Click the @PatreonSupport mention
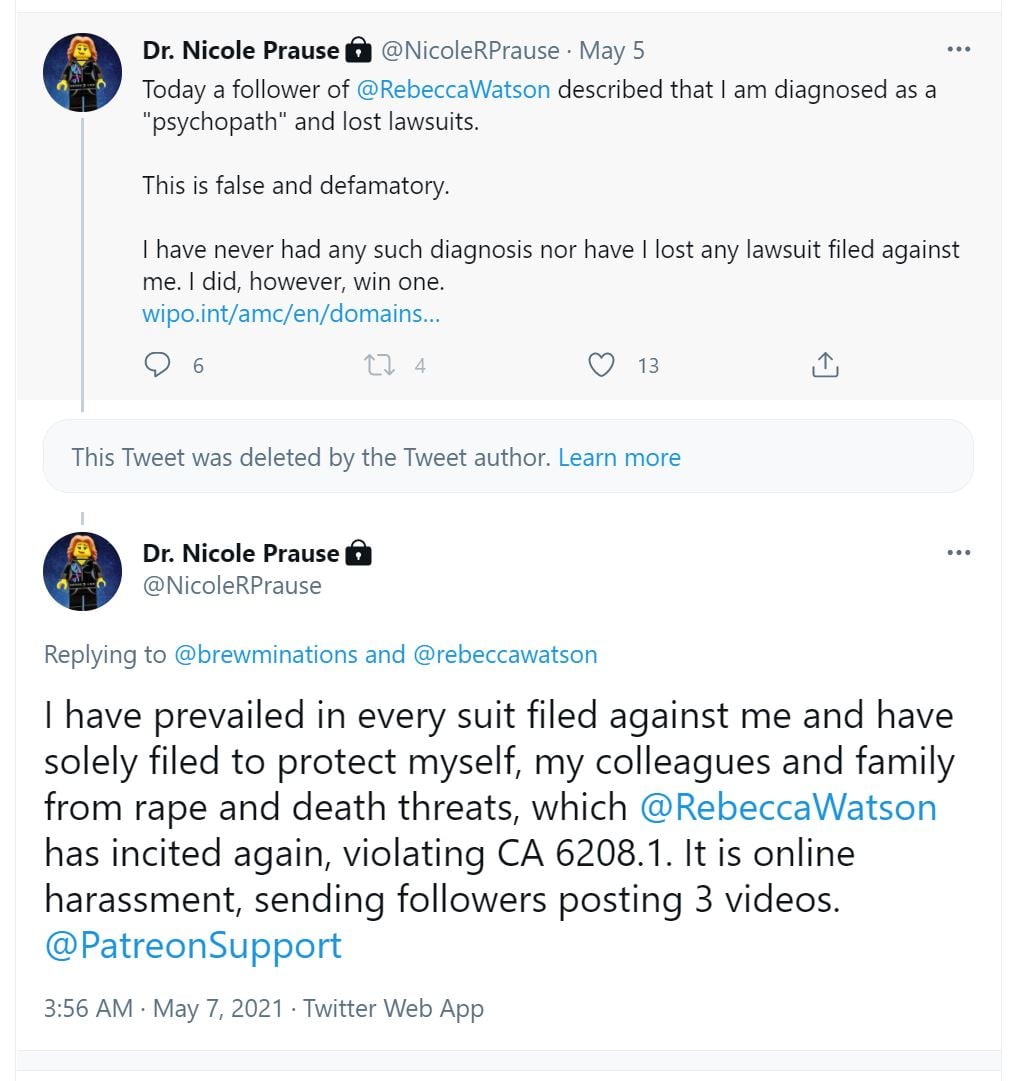The width and height of the screenshot is (1015, 1081). (x=193, y=945)
